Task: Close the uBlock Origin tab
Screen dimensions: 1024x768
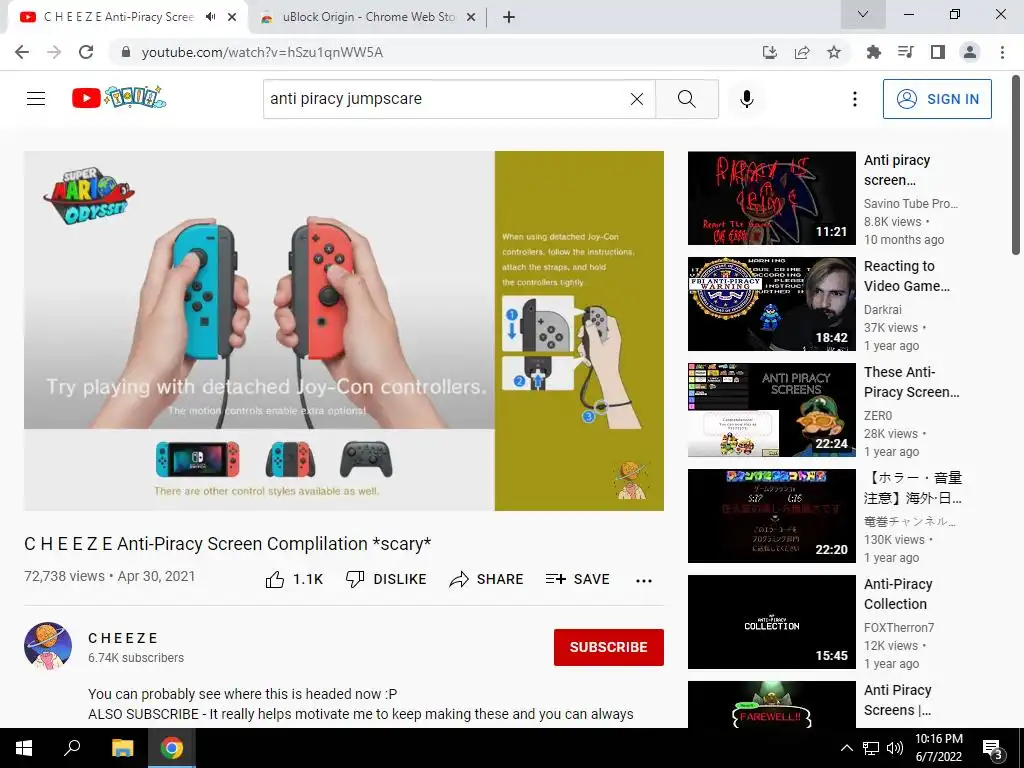Action: click(x=471, y=17)
